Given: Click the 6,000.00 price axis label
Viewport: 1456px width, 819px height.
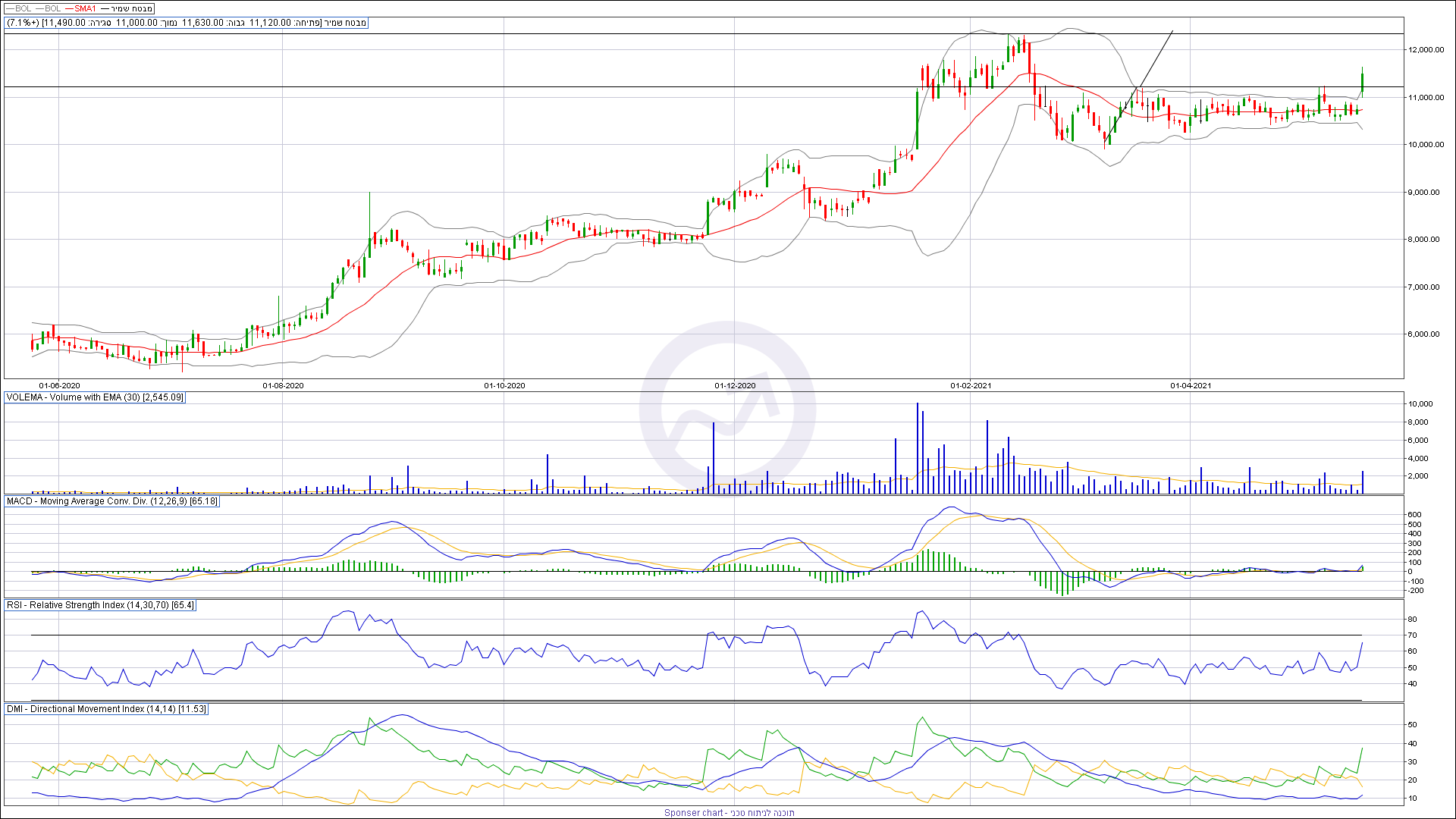Looking at the screenshot, I should pyautogui.click(x=1423, y=334).
